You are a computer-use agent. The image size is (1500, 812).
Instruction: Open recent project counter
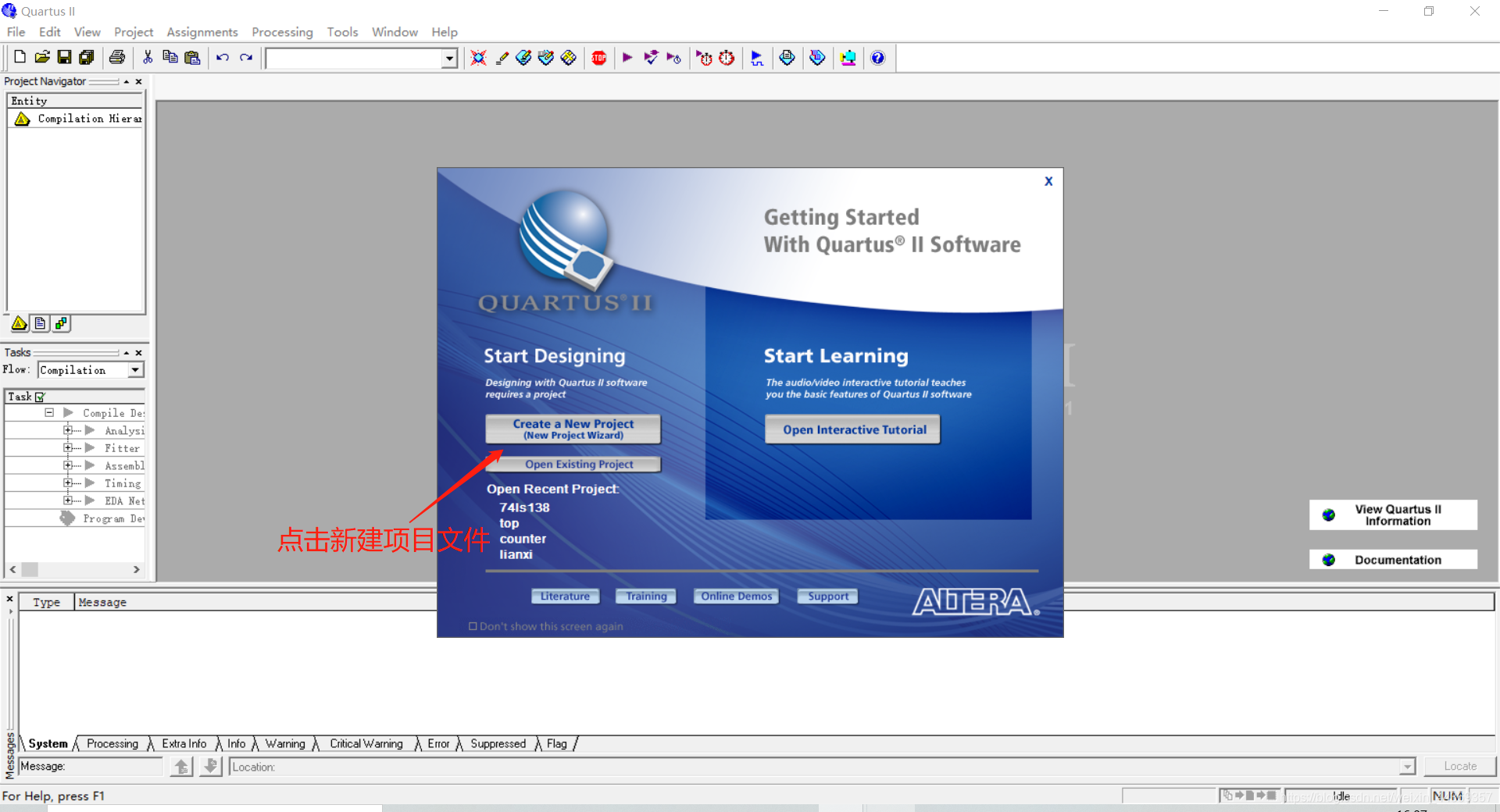[523, 539]
